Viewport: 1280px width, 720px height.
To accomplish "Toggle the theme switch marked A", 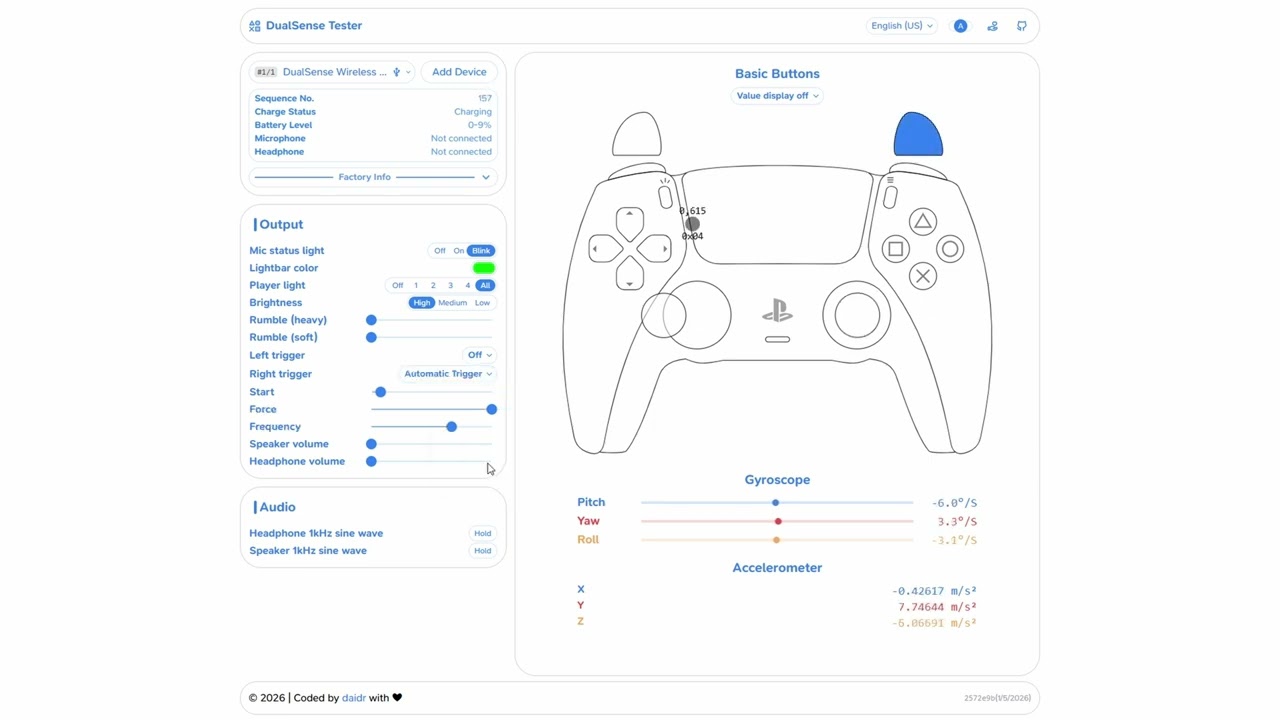I will pyautogui.click(x=960, y=26).
